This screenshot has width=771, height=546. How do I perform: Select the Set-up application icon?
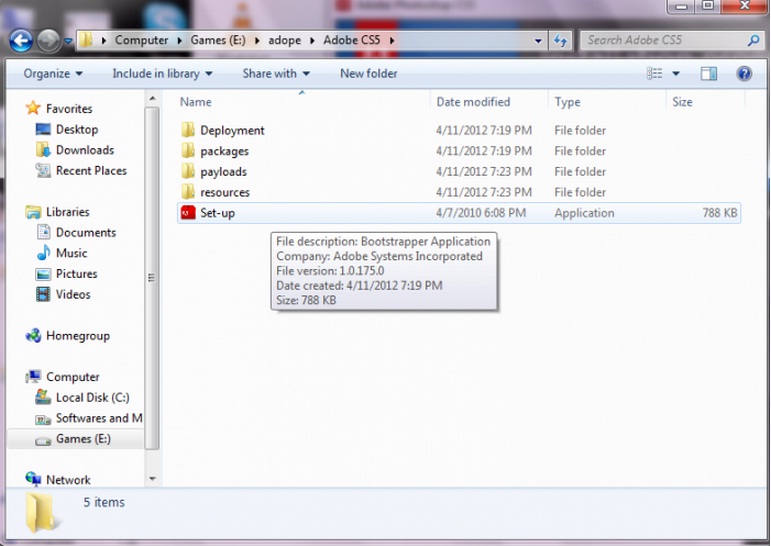click(x=188, y=213)
